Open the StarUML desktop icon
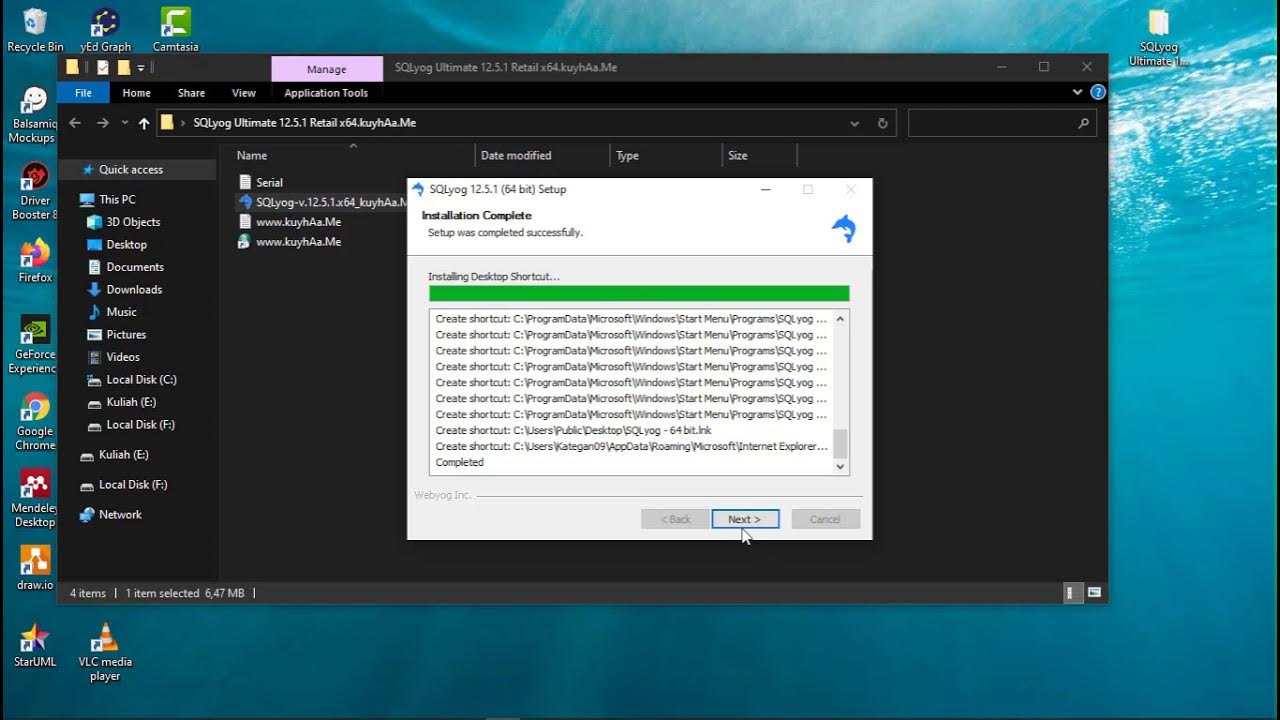 pos(34,645)
